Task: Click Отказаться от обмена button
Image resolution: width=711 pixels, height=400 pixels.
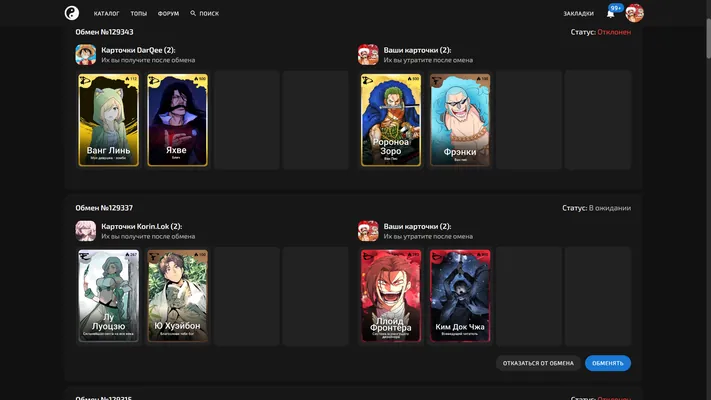Action: click(538, 363)
